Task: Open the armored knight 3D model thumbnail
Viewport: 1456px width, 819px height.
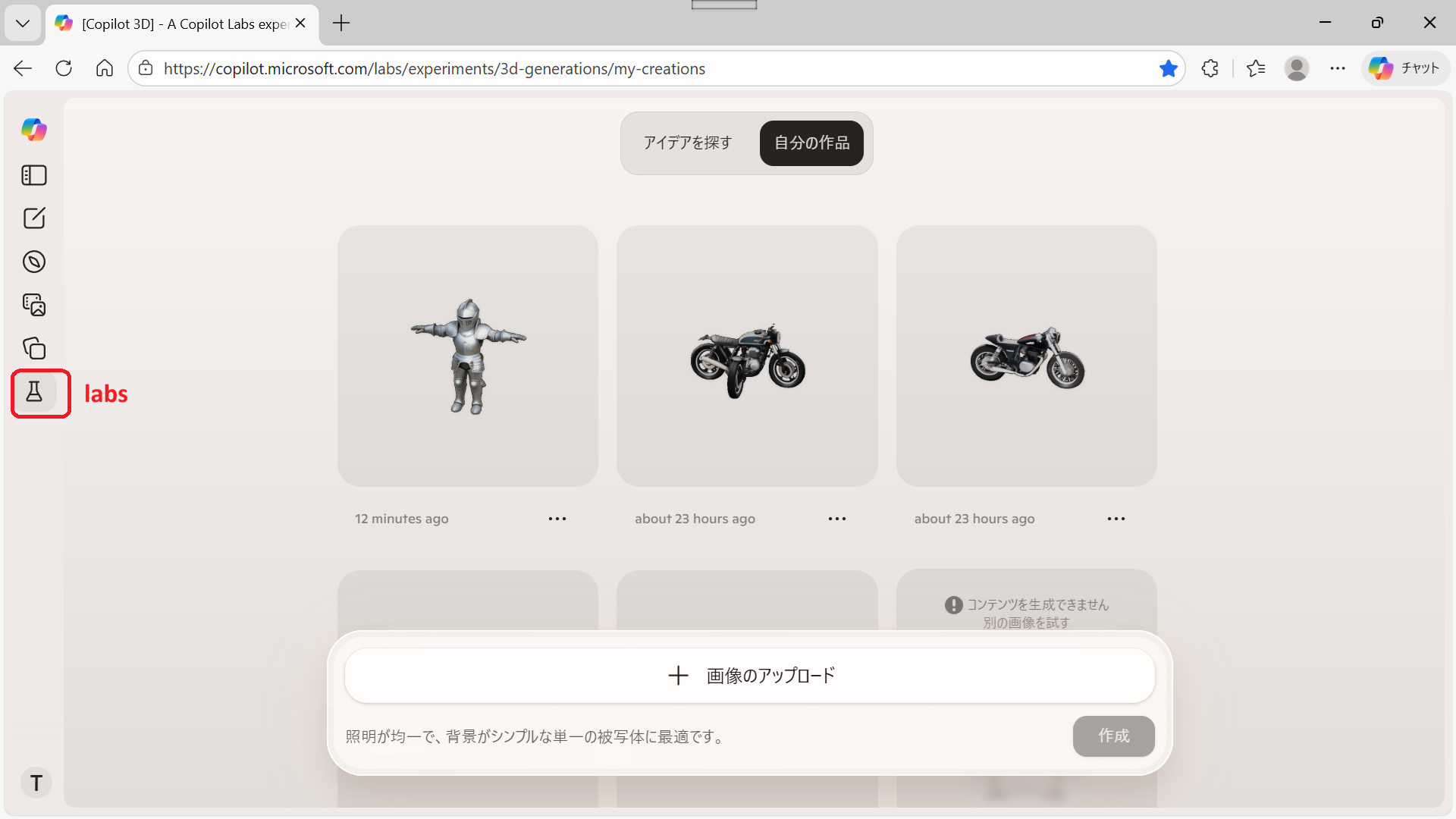Action: point(468,356)
